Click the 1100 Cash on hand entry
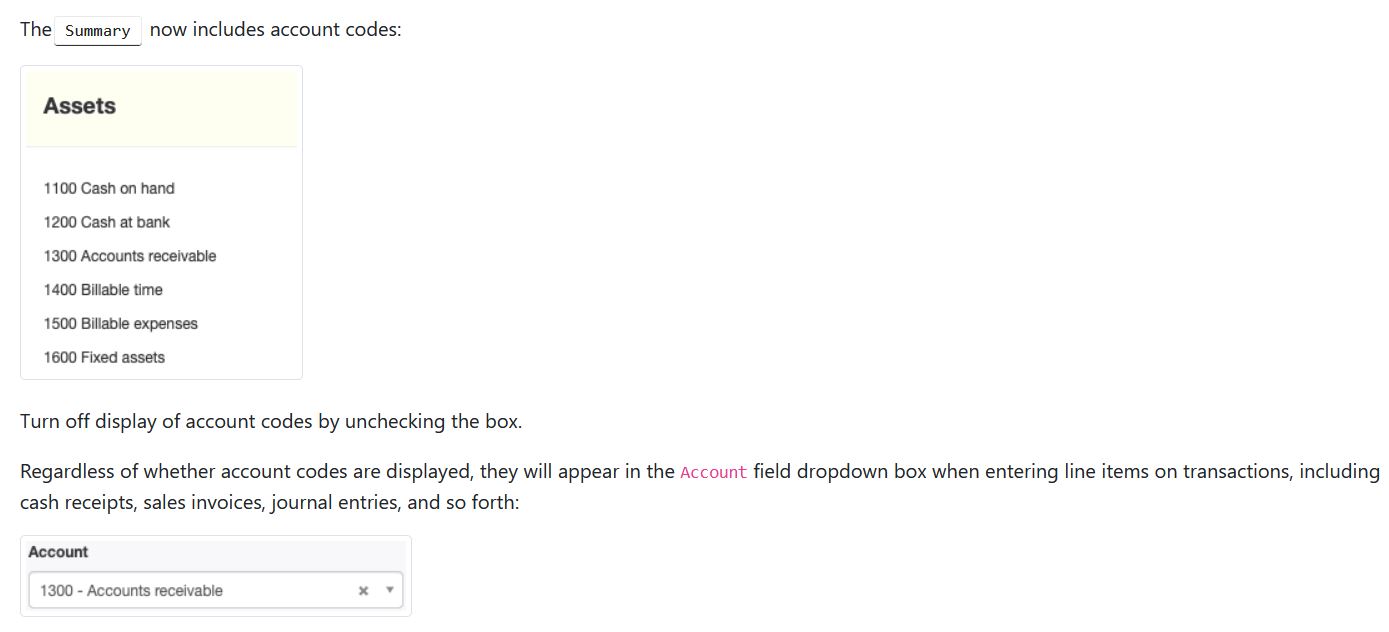Viewport: 1389px width, 632px height. point(109,188)
